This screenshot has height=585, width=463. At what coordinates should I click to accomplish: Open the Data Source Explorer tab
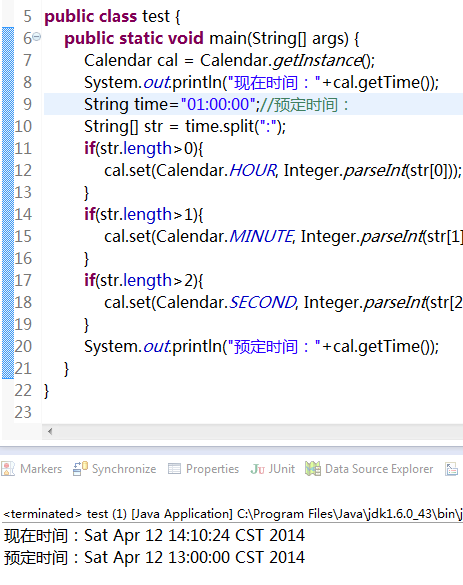point(369,469)
